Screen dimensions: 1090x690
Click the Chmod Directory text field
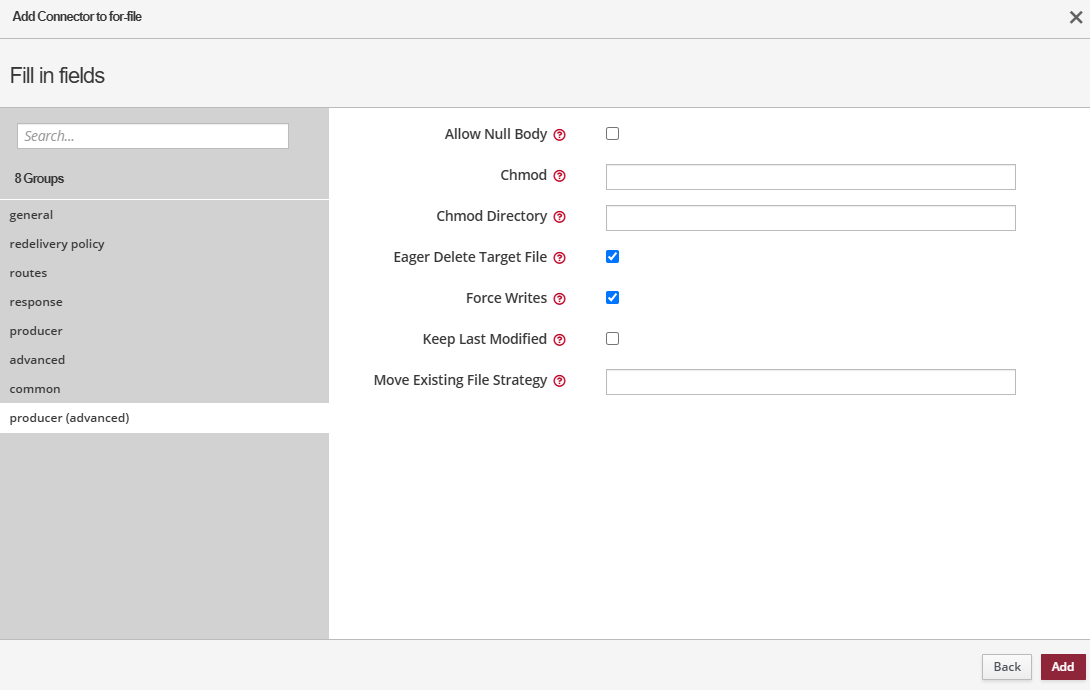click(x=810, y=218)
